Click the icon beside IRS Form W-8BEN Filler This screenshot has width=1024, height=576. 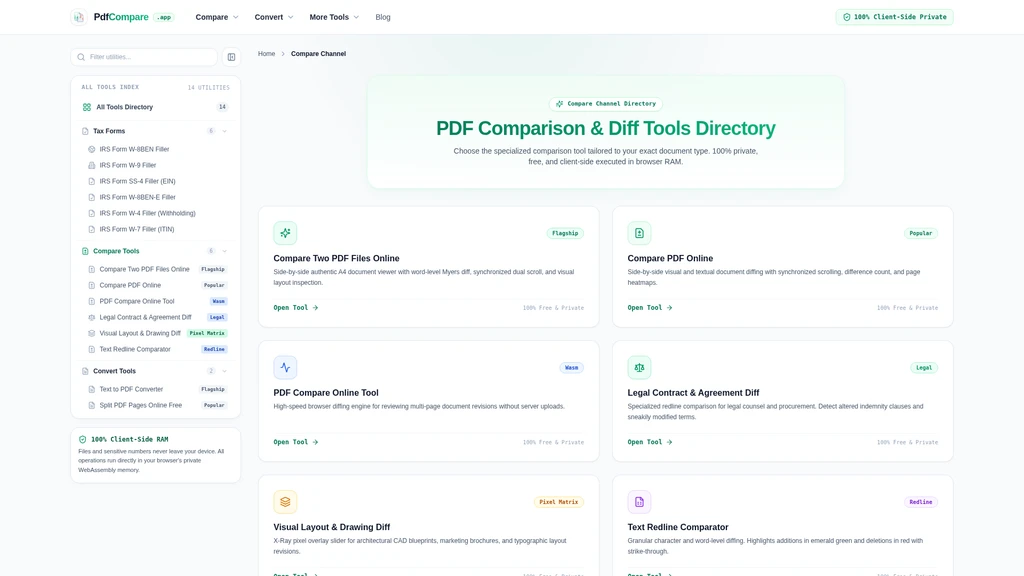click(91, 150)
